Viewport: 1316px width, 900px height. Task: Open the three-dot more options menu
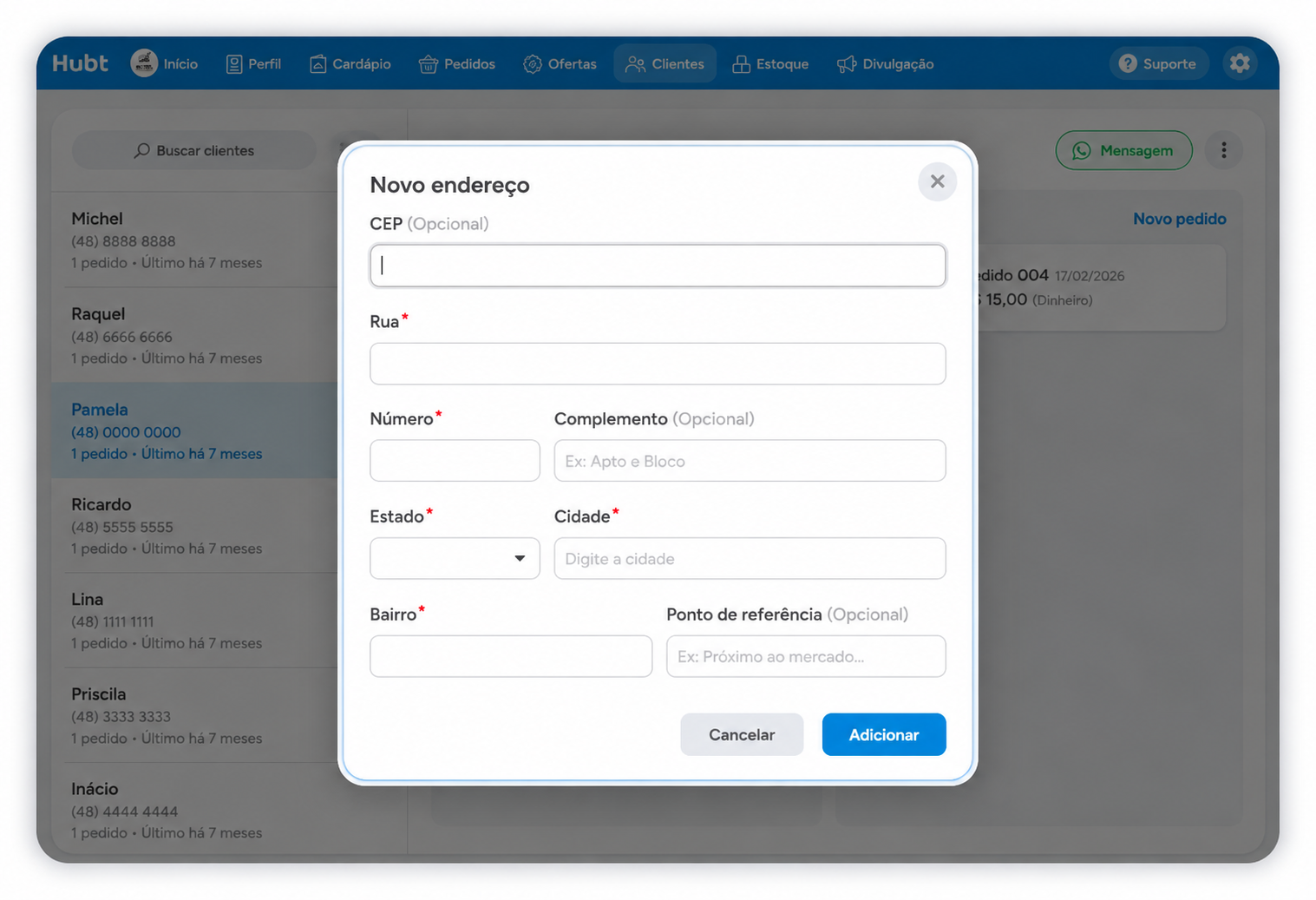tap(1224, 150)
